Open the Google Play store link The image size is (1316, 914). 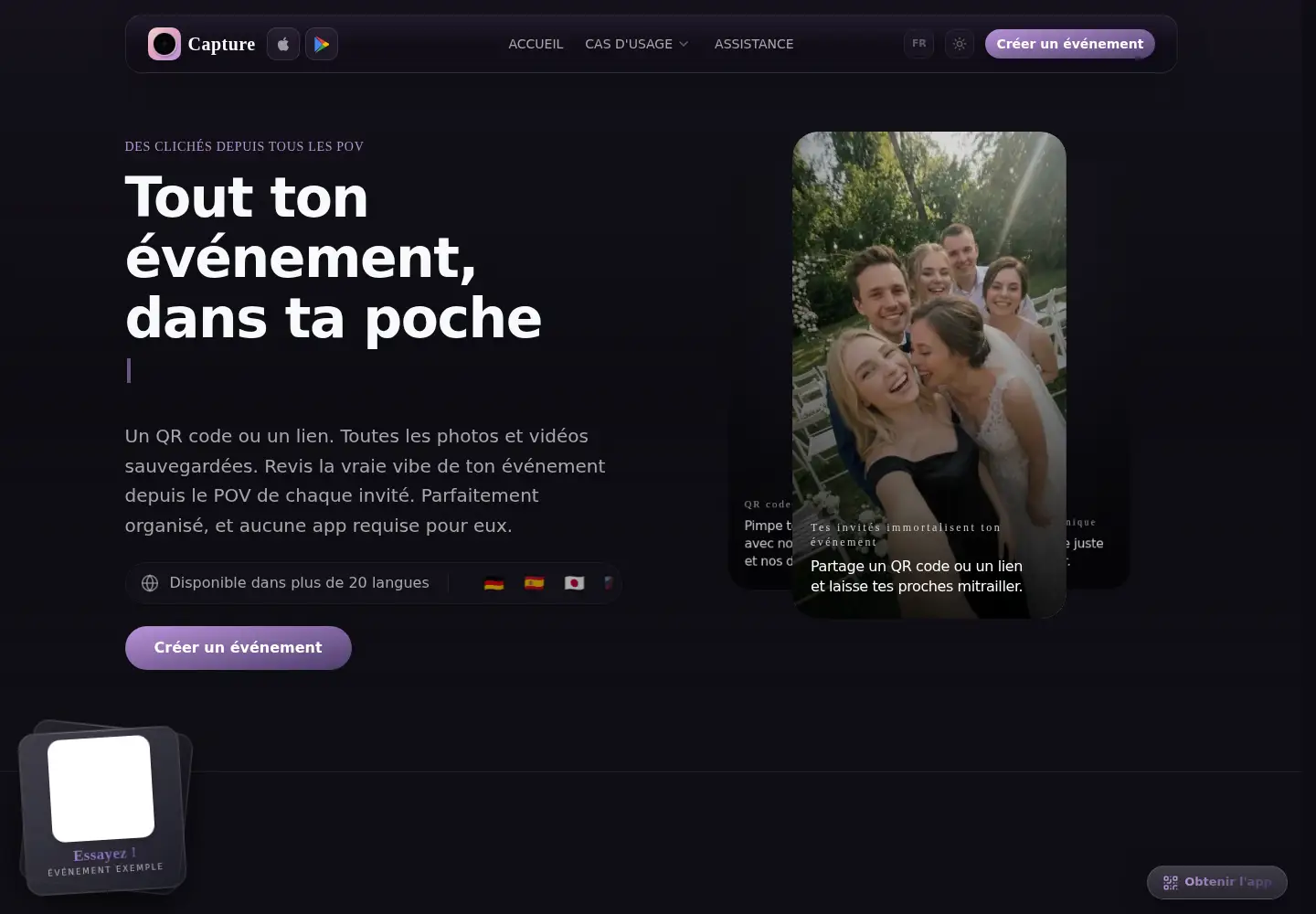point(322,44)
